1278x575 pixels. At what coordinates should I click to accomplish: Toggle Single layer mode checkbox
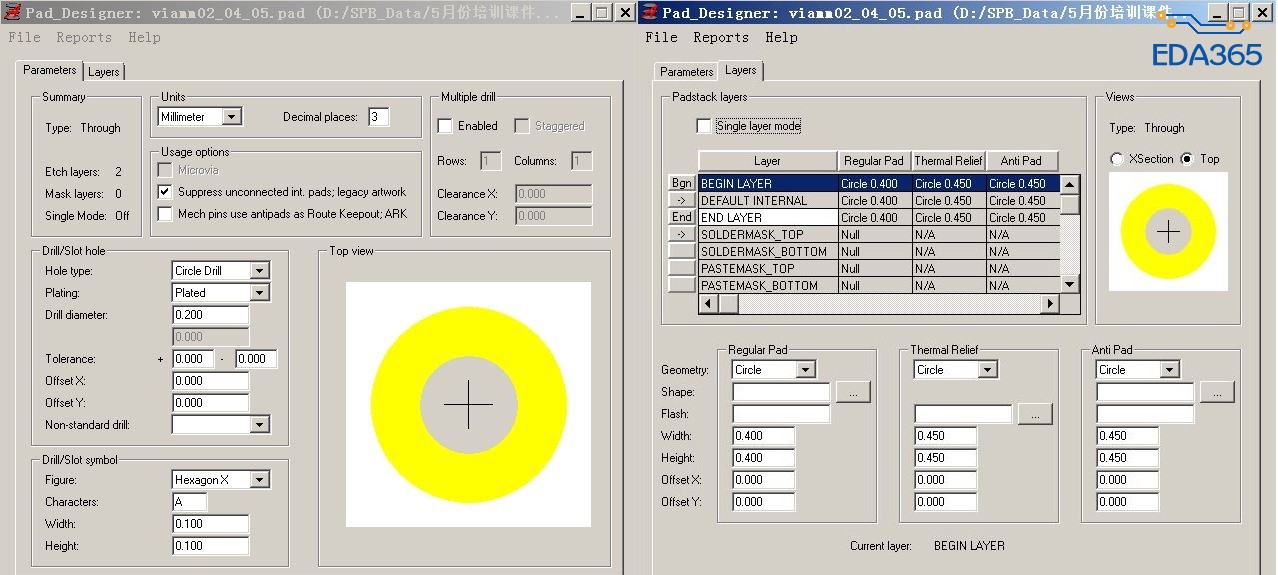click(704, 126)
